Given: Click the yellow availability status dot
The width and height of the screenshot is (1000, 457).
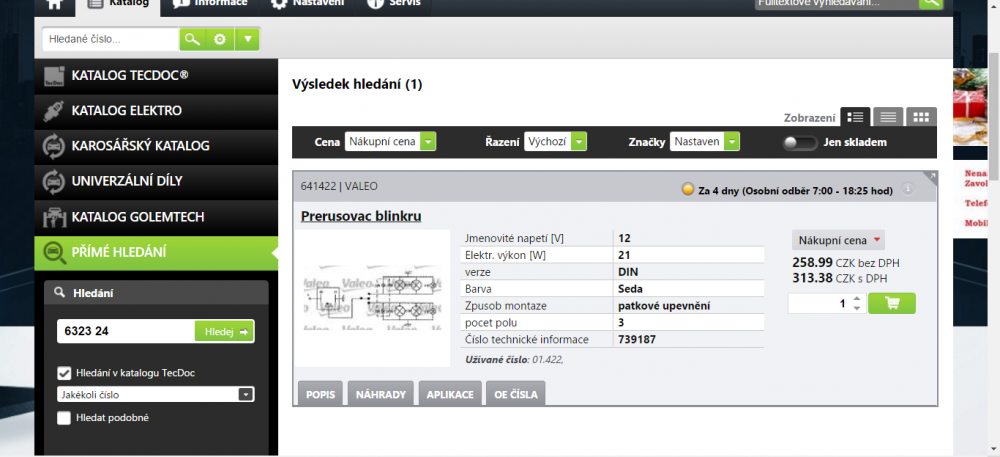Looking at the screenshot, I should (x=688, y=189).
